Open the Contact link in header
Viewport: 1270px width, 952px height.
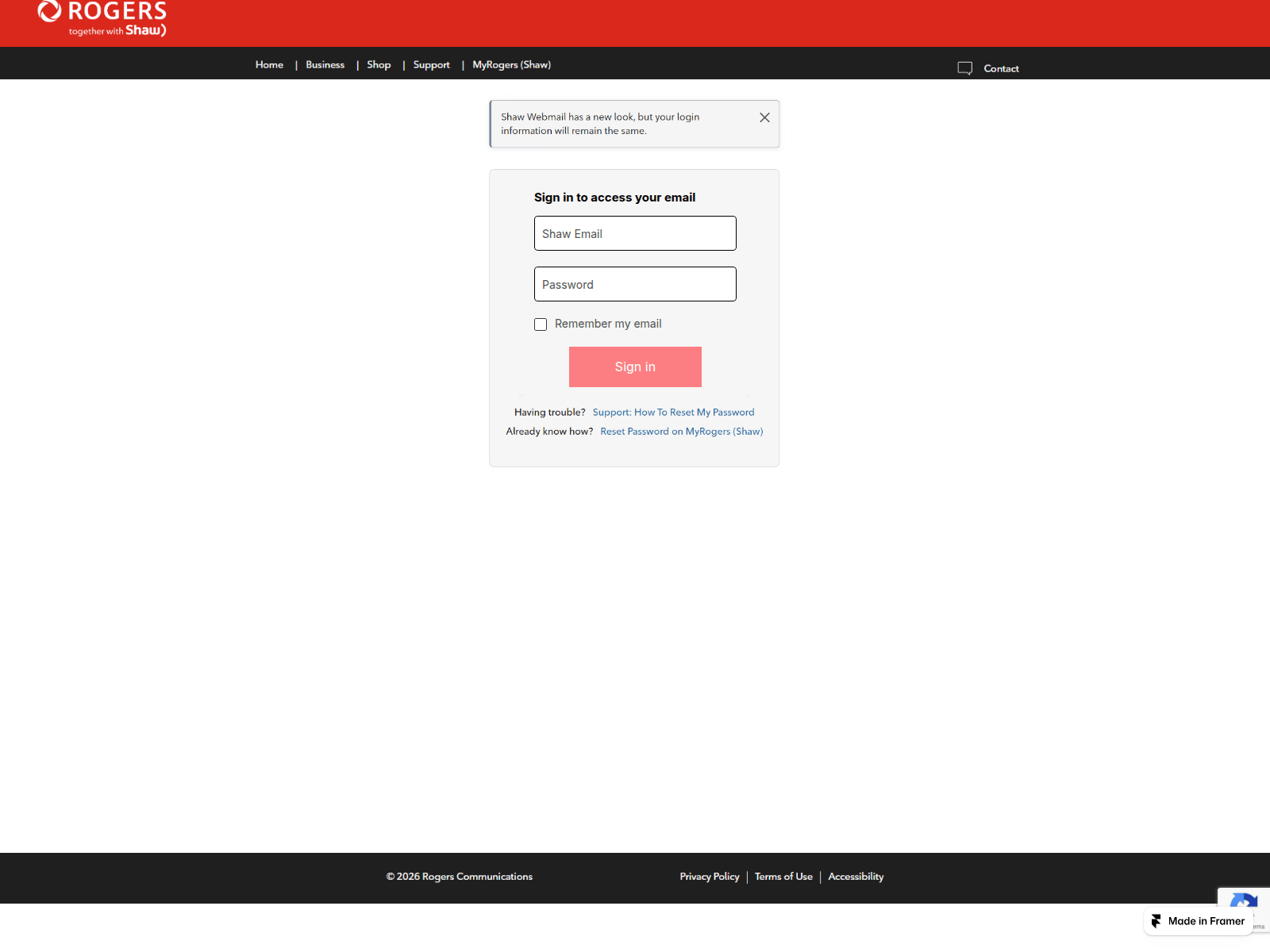1002,68
